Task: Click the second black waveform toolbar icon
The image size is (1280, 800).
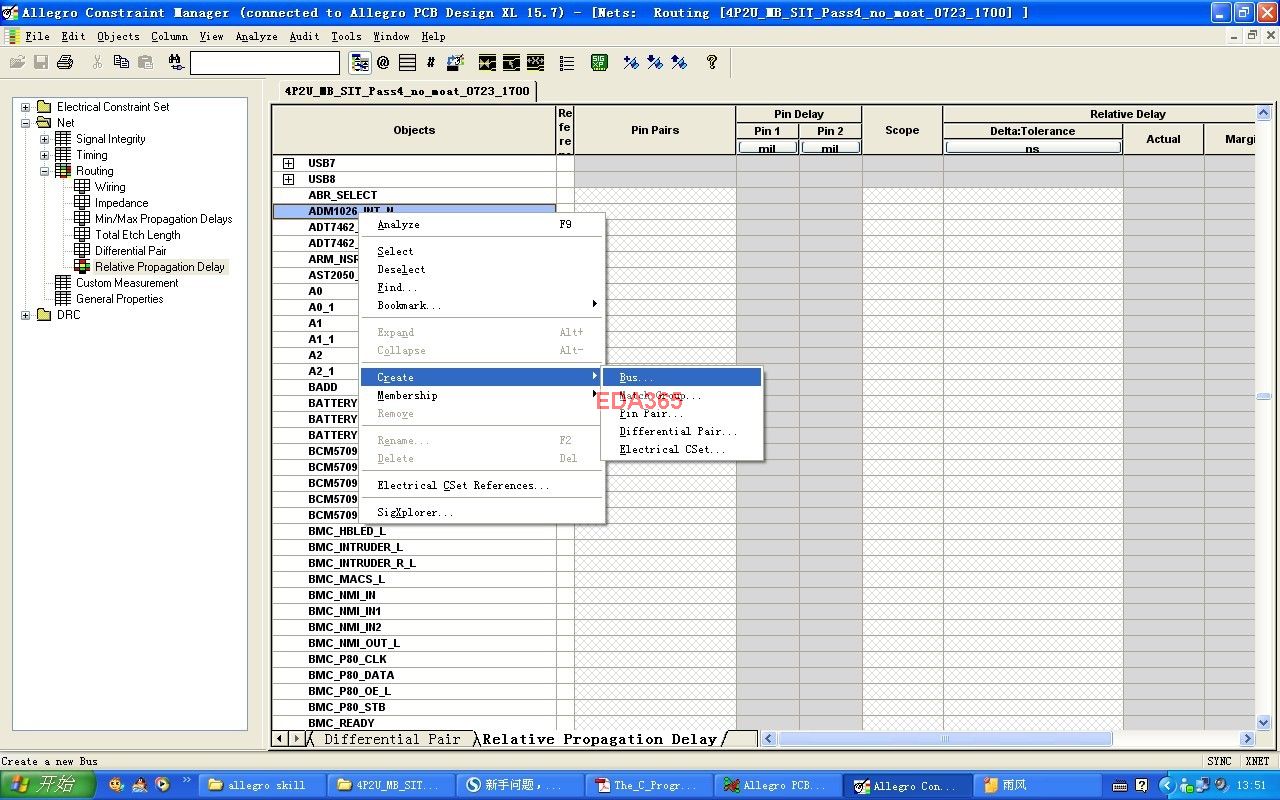Action: pos(511,62)
